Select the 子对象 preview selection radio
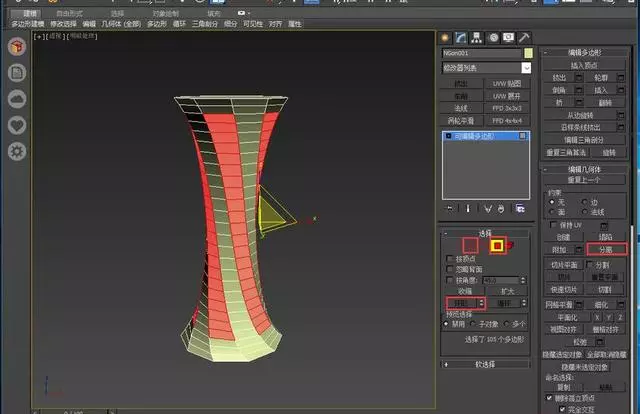The height and width of the screenshot is (414, 640). (x=474, y=324)
